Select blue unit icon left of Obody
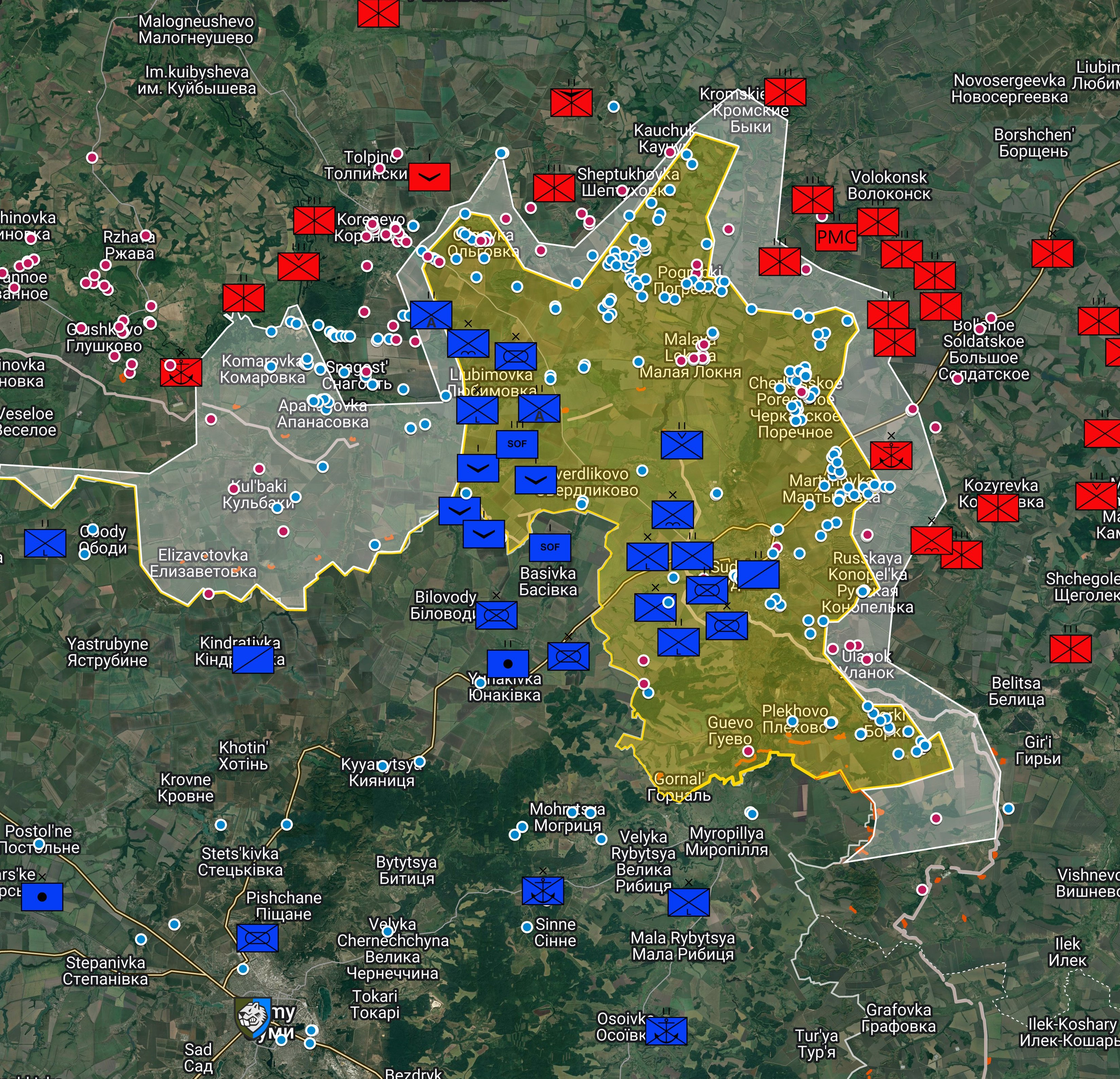This screenshot has height=1079, width=1120. click(45, 543)
